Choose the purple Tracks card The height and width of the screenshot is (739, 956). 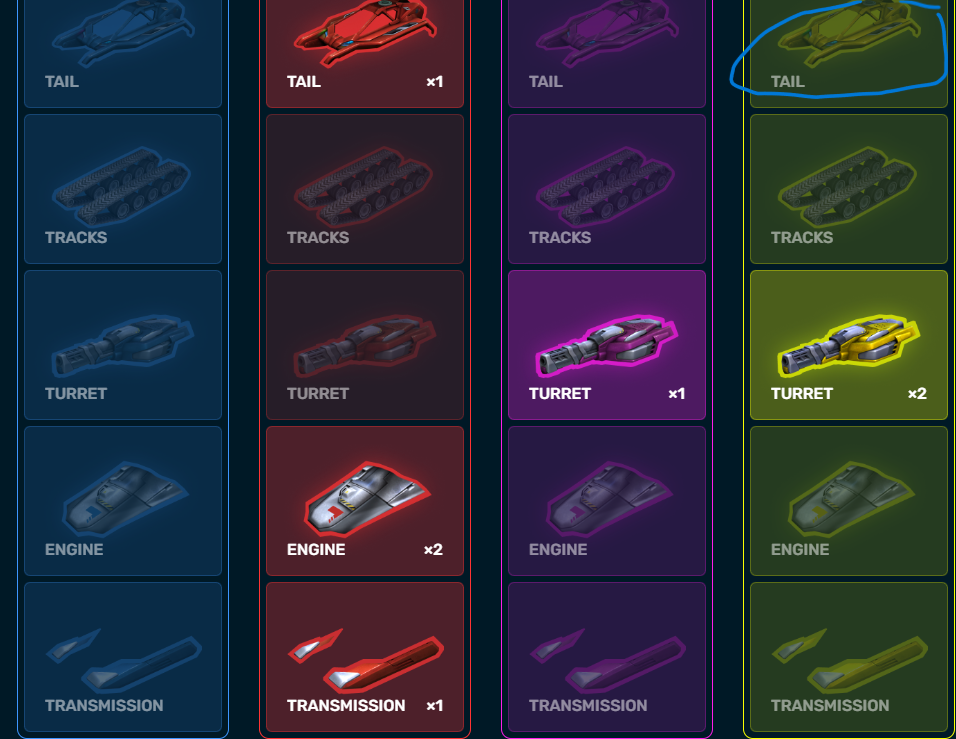(607, 189)
